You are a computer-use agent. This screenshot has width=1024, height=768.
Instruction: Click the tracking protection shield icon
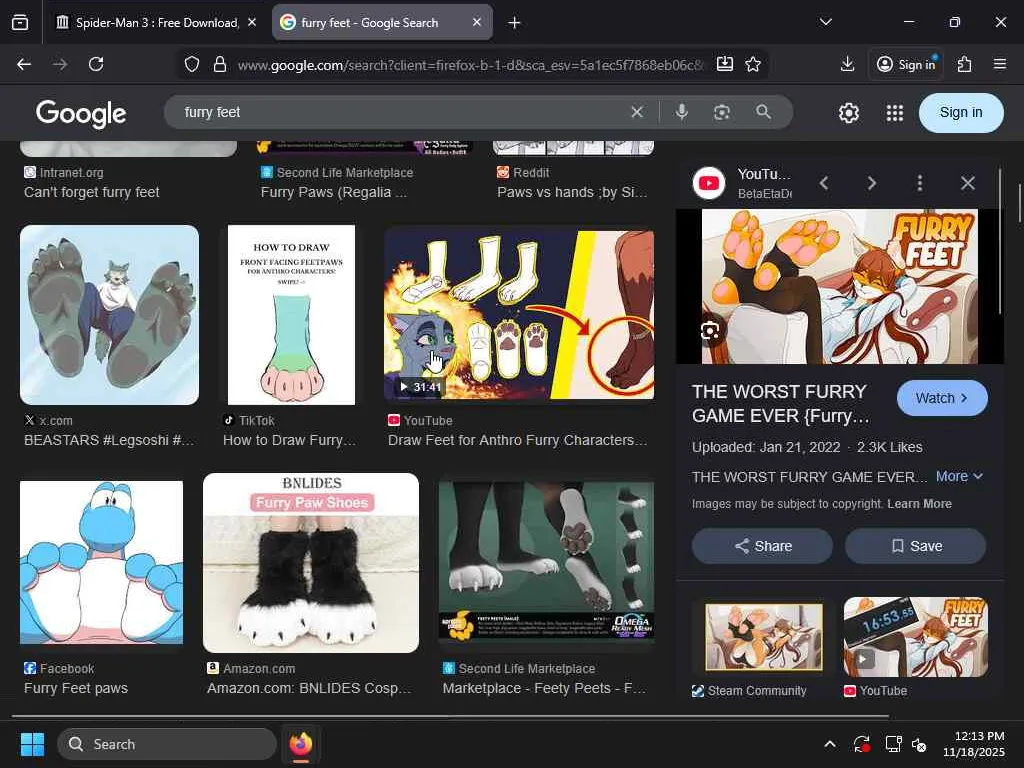[191, 64]
